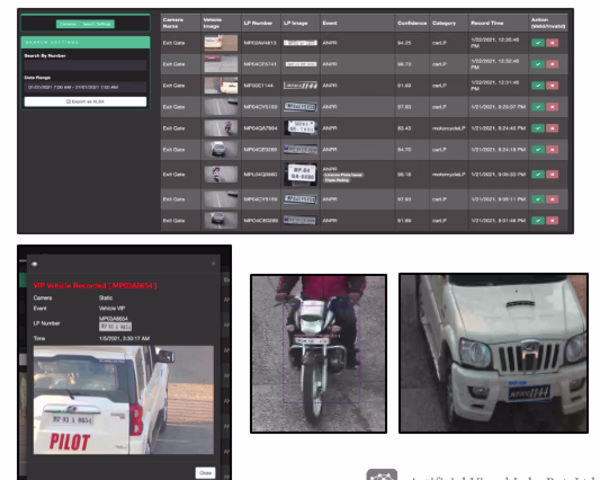The image size is (600, 480).
Task: Select confidence value 83.43
Action: click(x=404, y=128)
